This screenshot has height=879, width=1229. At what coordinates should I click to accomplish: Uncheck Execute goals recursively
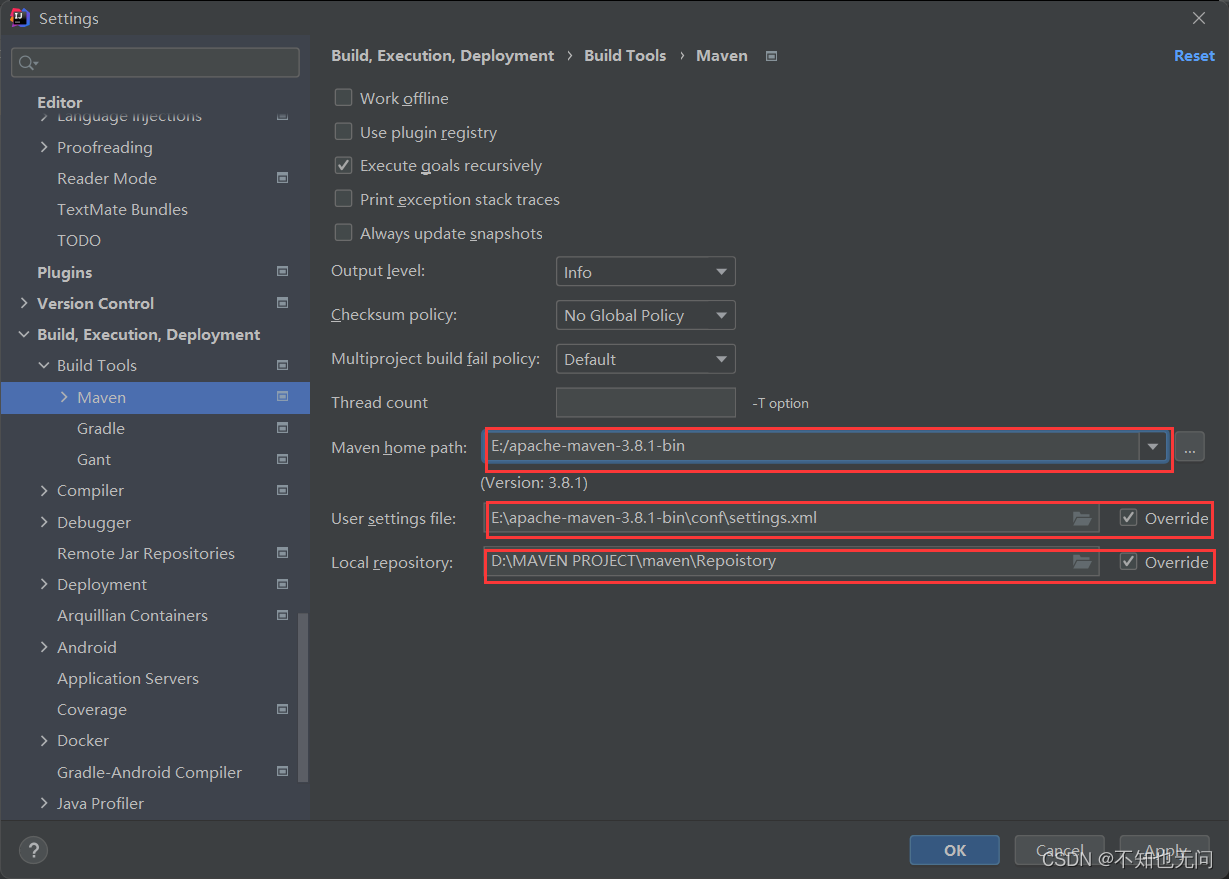click(343, 165)
